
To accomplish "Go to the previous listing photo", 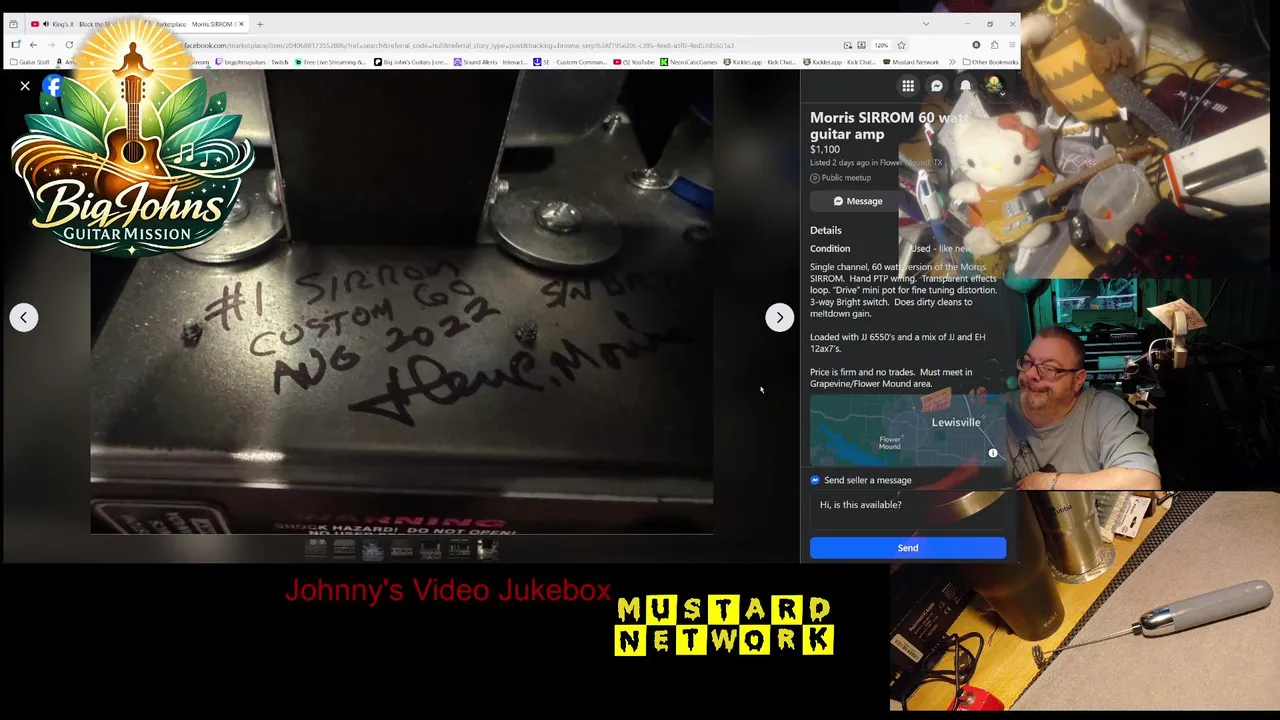I will point(24,317).
